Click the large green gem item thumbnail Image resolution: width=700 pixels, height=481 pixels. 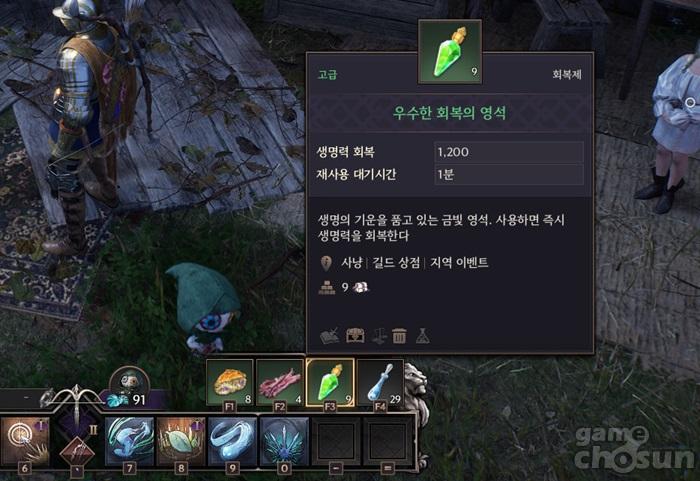click(x=450, y=52)
